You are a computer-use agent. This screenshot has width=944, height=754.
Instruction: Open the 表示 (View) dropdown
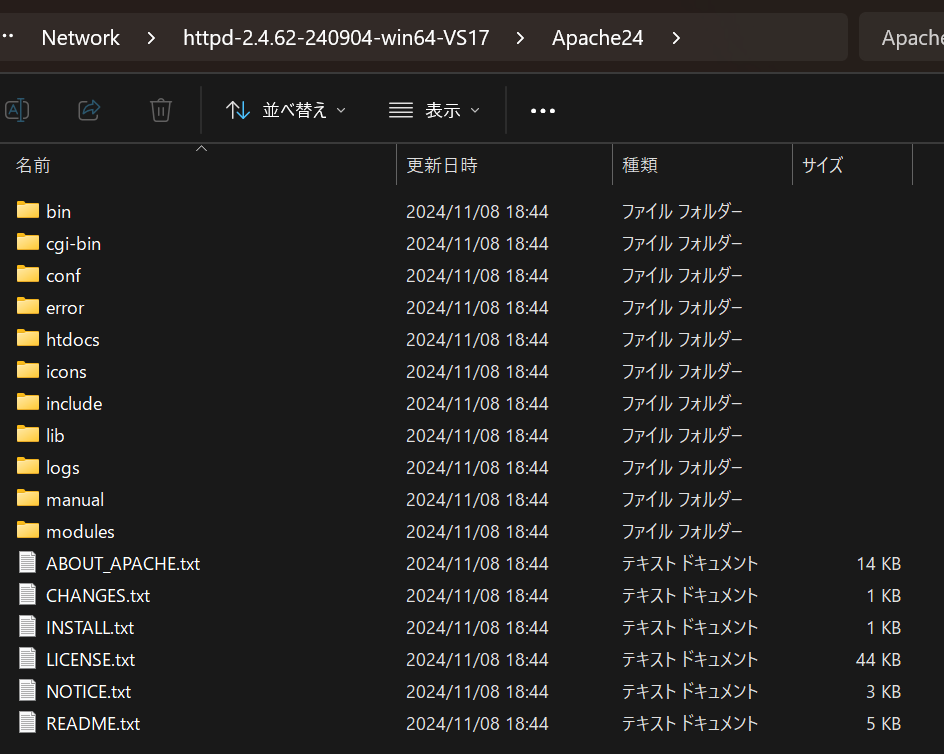tap(435, 110)
